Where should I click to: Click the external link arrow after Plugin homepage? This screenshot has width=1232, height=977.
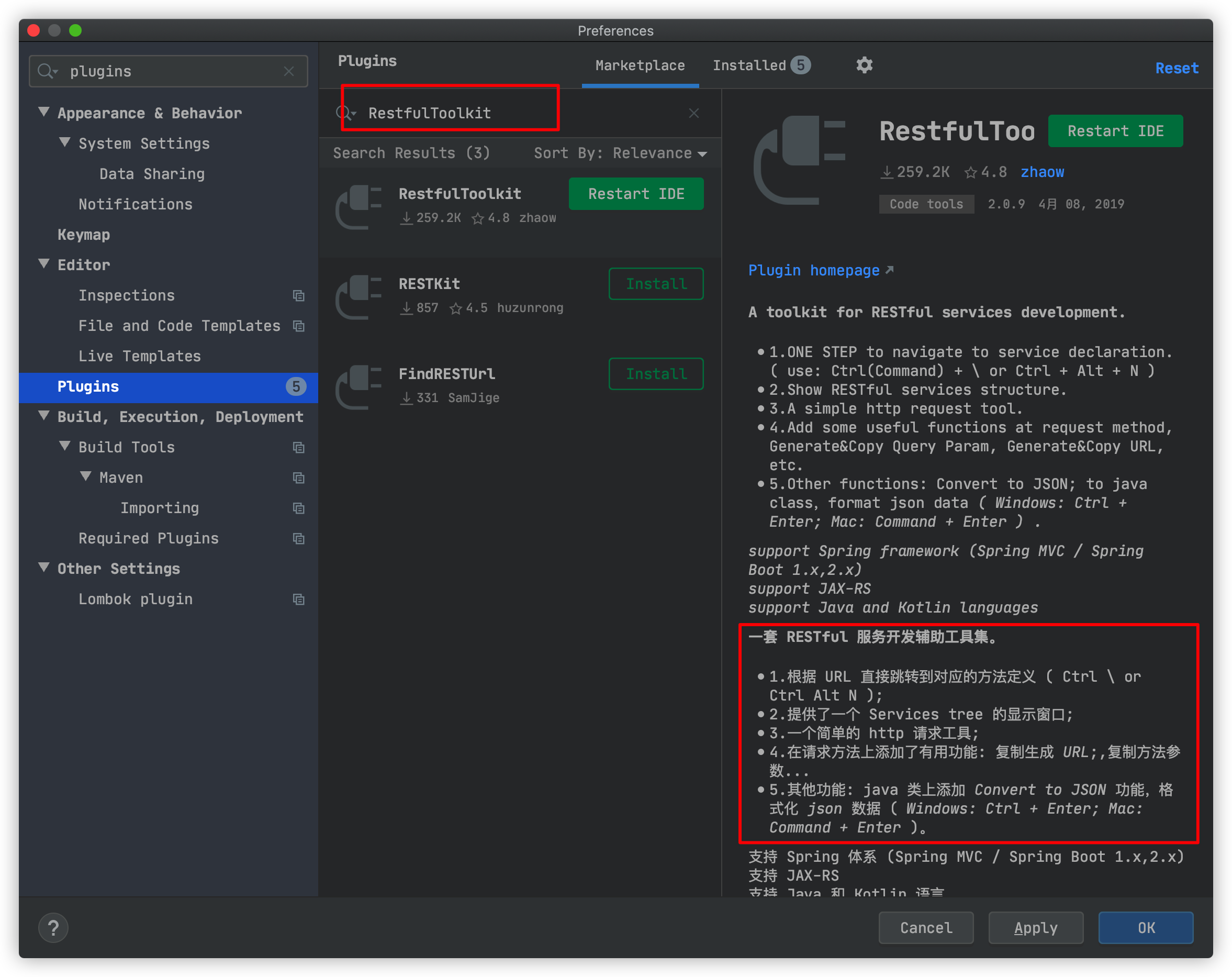point(889,270)
